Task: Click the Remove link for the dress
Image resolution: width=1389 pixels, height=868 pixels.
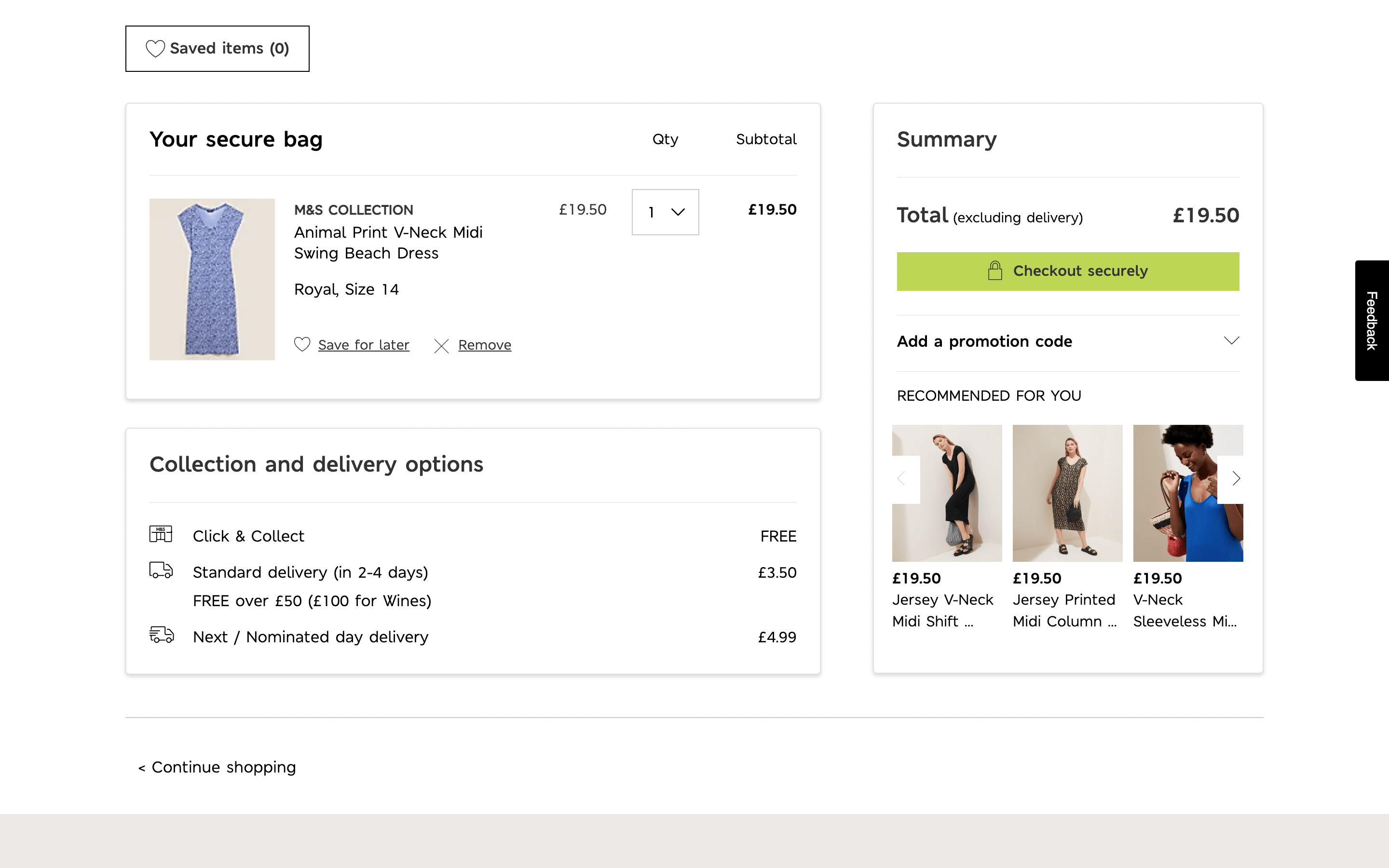Action: coord(484,345)
